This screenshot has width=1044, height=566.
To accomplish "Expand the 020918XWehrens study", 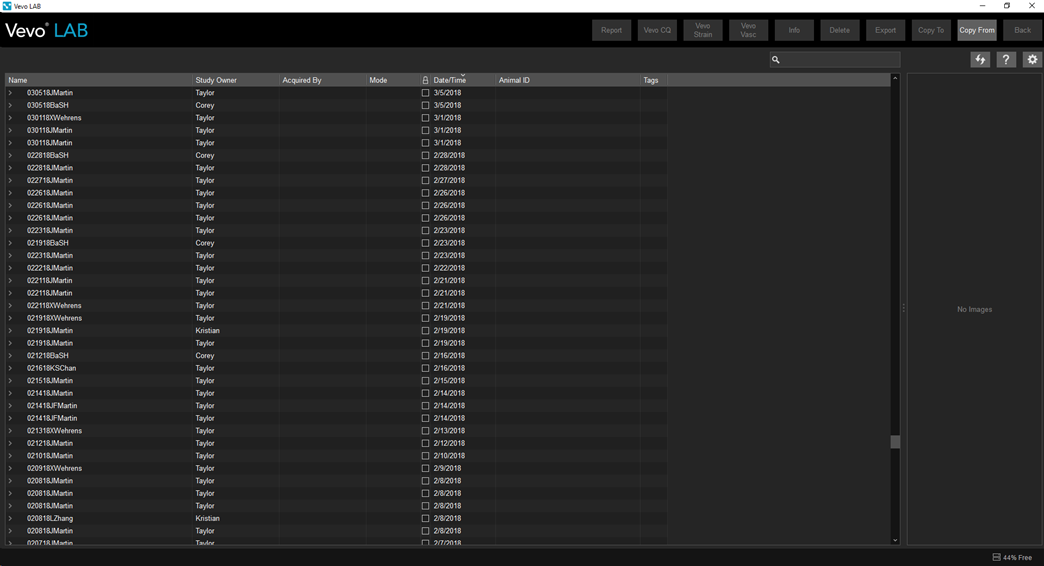I will 11,468.
